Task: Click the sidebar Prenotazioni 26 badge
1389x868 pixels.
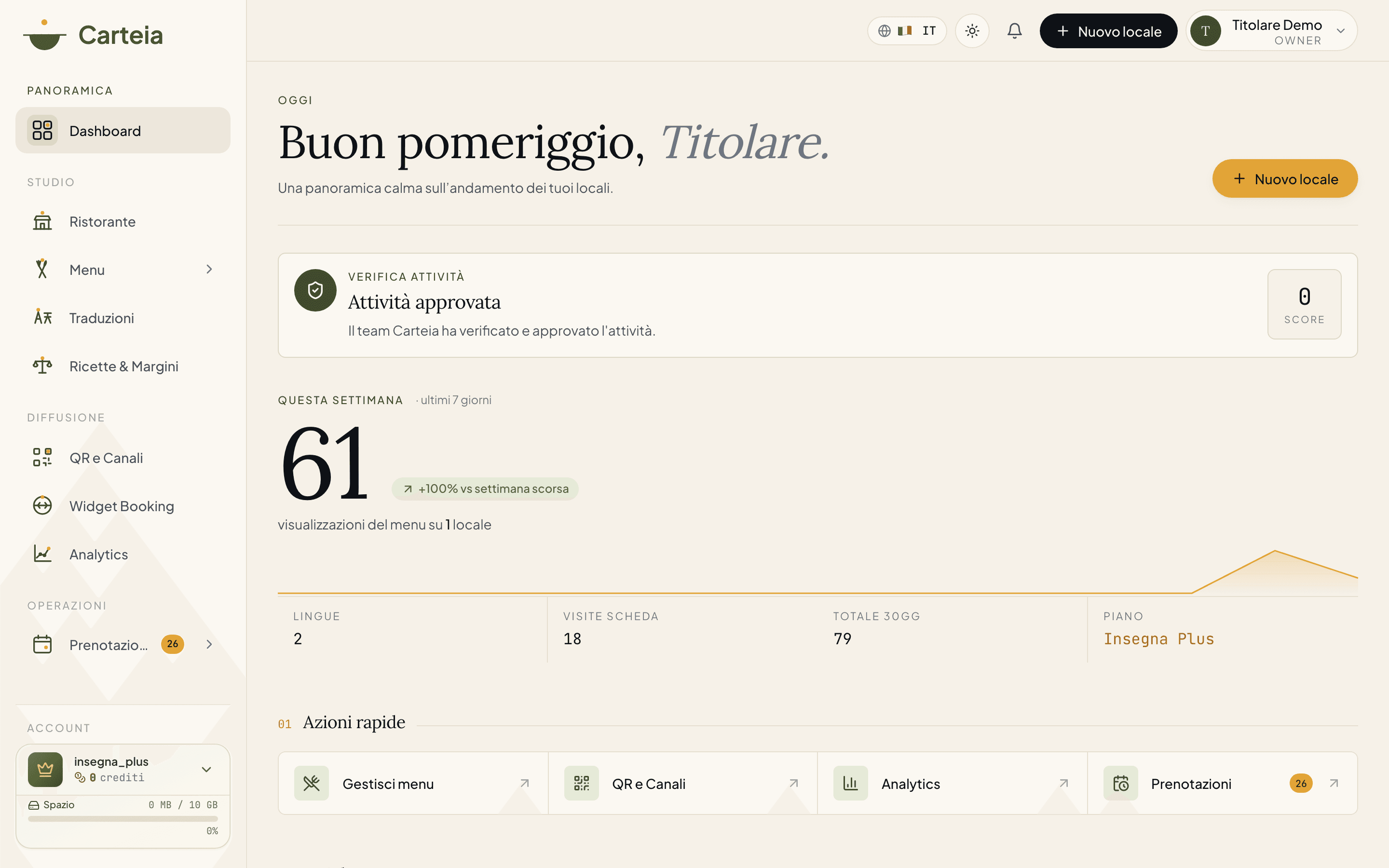Action: point(172,644)
